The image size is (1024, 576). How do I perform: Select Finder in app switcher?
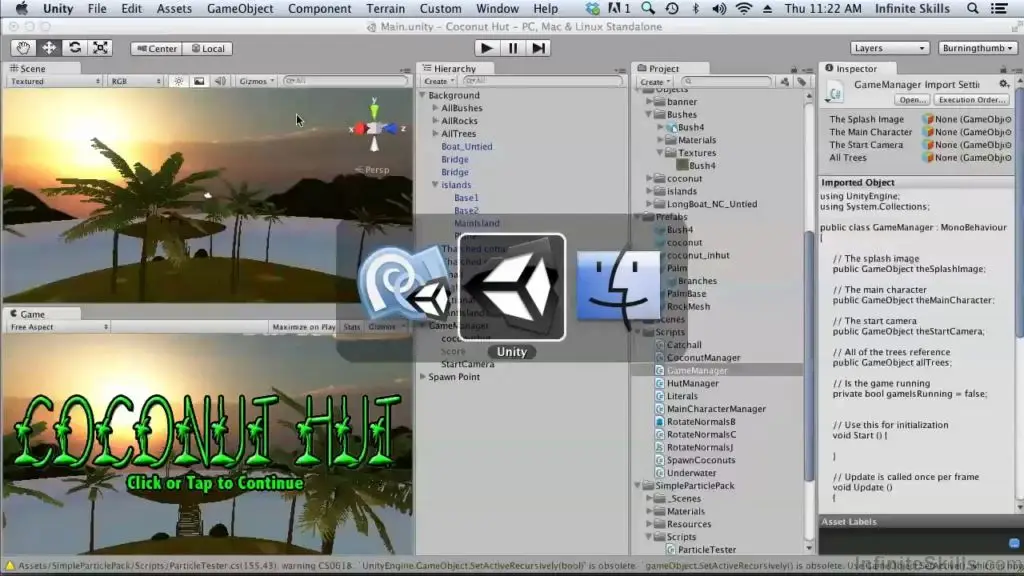click(x=618, y=287)
